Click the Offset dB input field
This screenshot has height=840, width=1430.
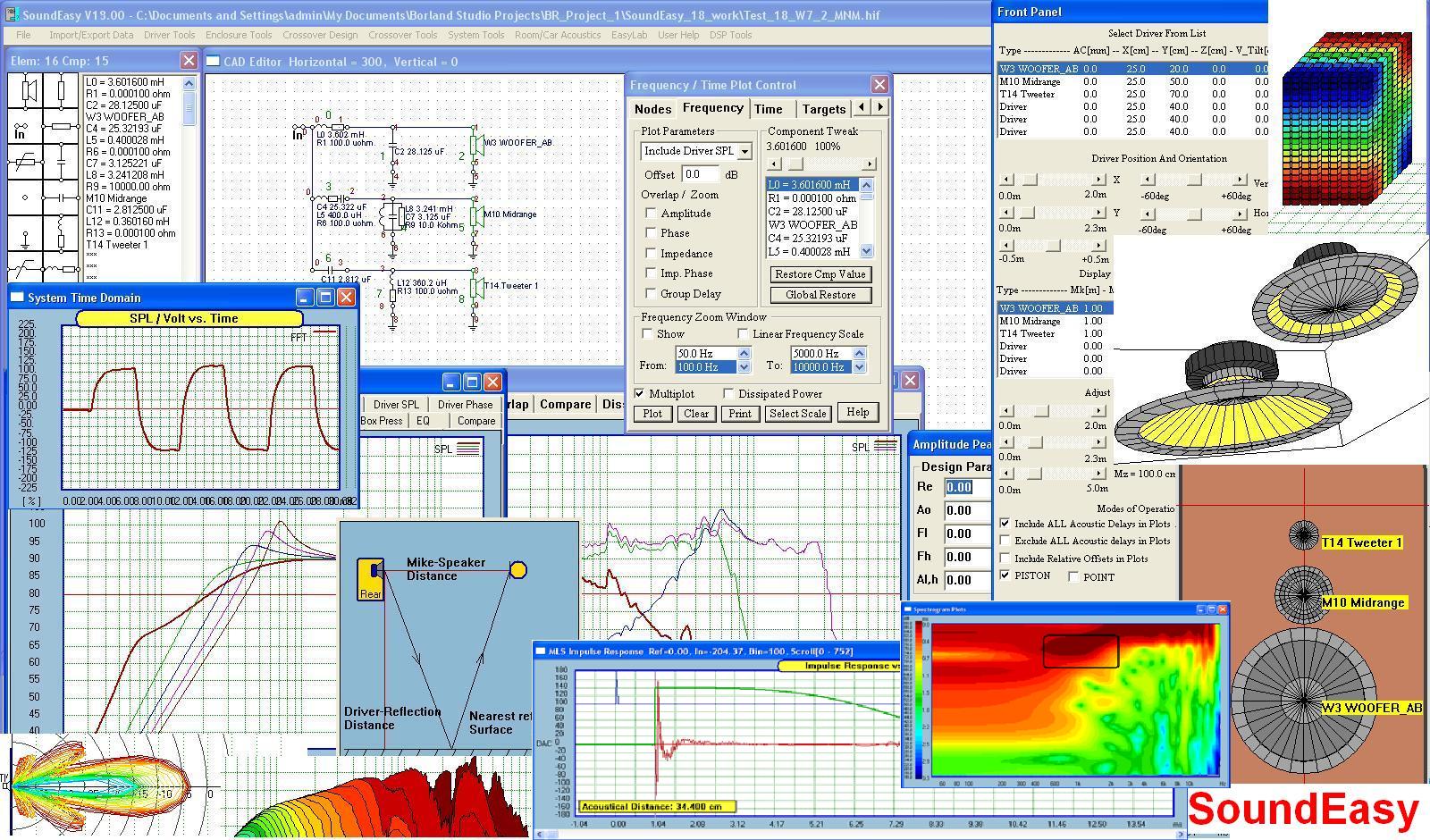tap(701, 174)
